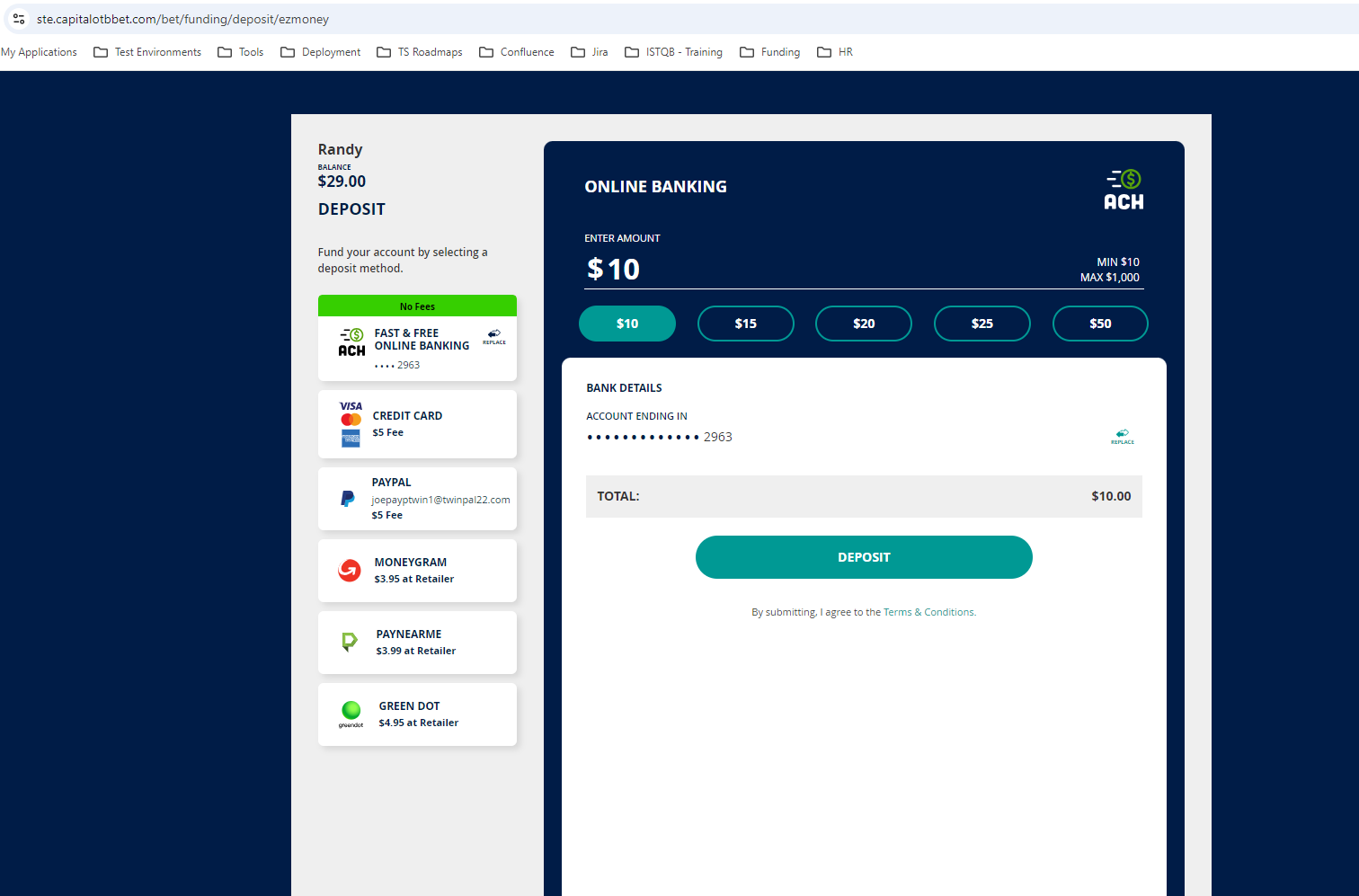Image resolution: width=1359 pixels, height=896 pixels.
Task: Click the $4.95 at Retailer text
Action: pyautogui.click(x=418, y=723)
